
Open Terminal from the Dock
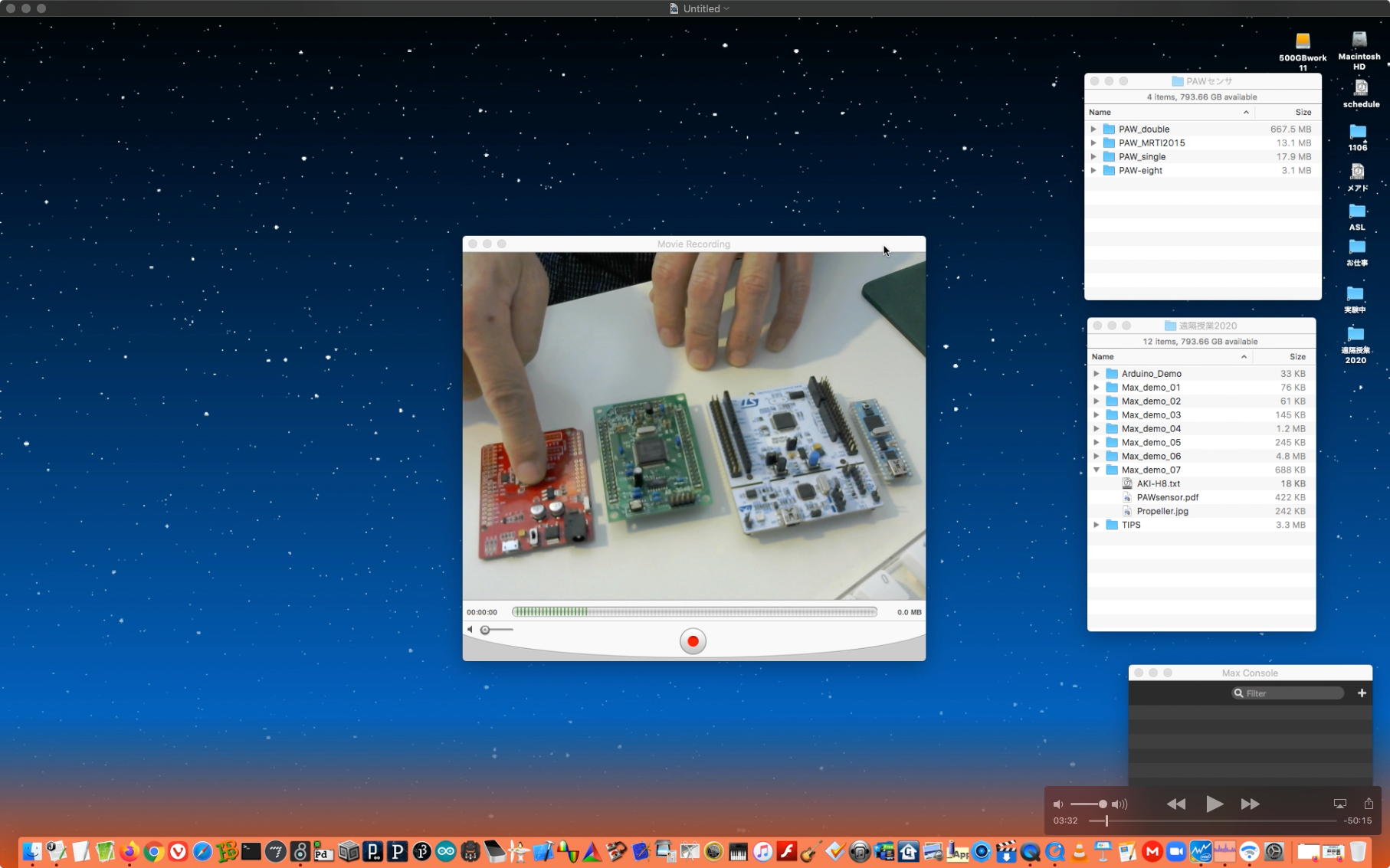[251, 851]
